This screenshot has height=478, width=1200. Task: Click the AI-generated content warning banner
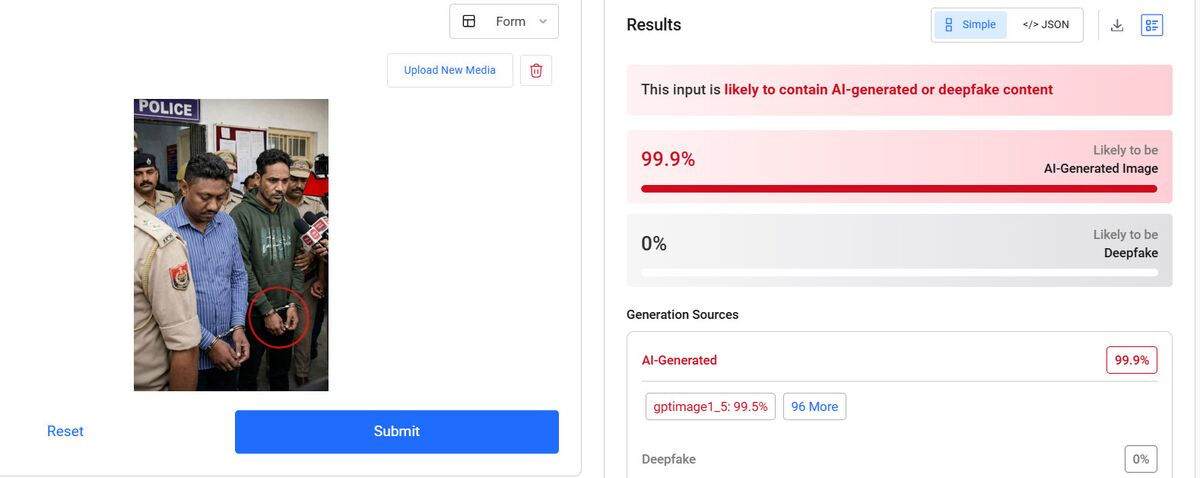(898, 90)
